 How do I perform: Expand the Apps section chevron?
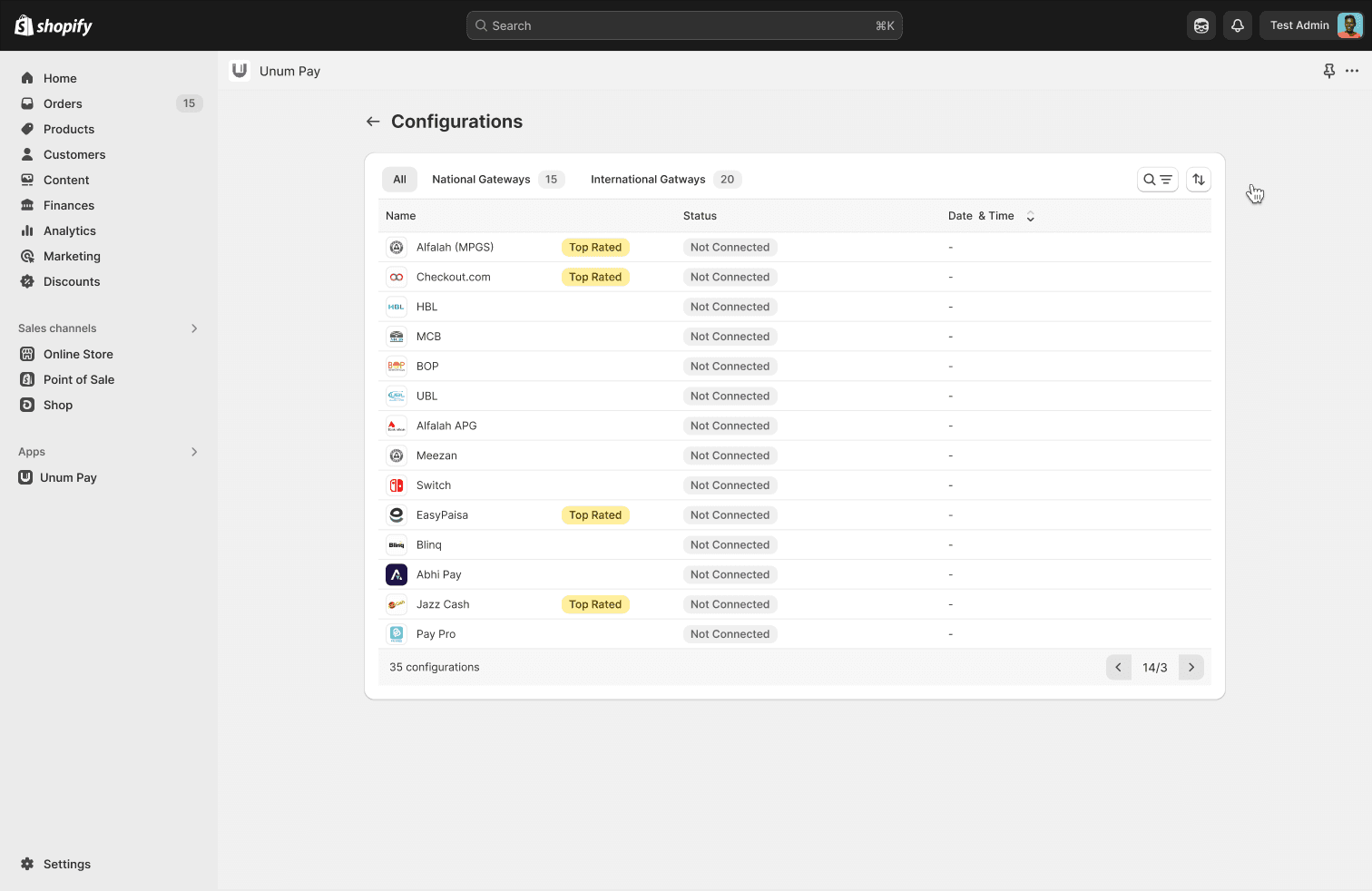point(194,452)
